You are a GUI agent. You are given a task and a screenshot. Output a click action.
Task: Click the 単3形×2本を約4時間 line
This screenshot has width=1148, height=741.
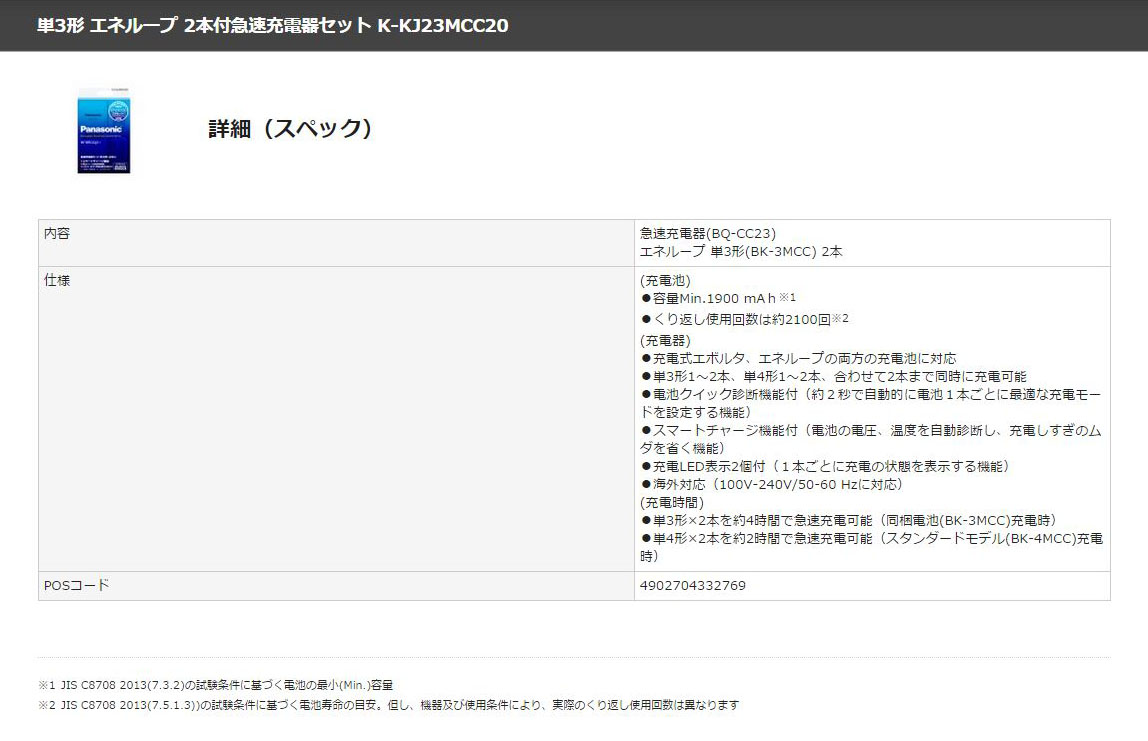[849, 521]
